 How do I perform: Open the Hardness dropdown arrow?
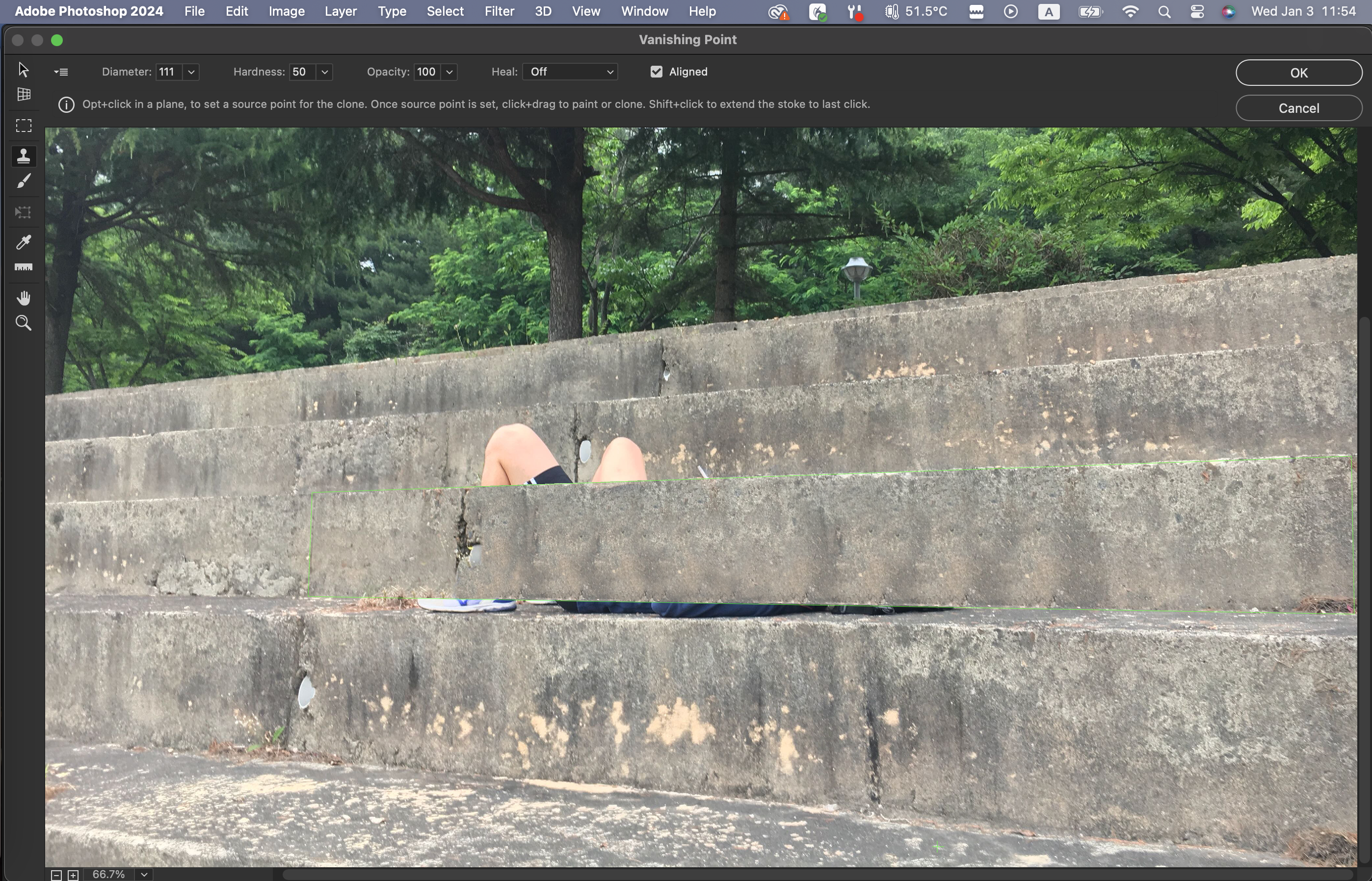point(324,72)
